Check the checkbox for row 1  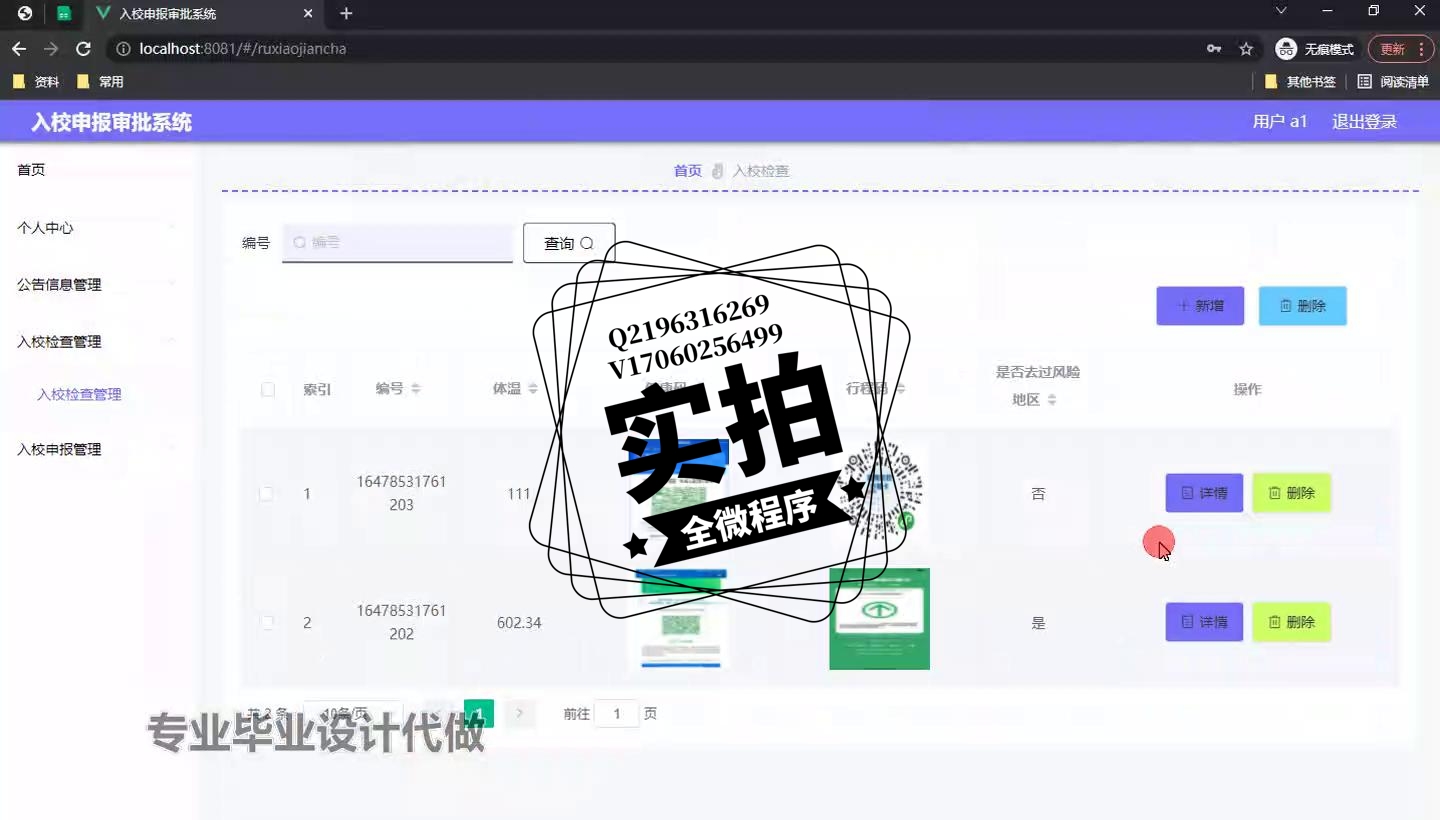pos(266,494)
